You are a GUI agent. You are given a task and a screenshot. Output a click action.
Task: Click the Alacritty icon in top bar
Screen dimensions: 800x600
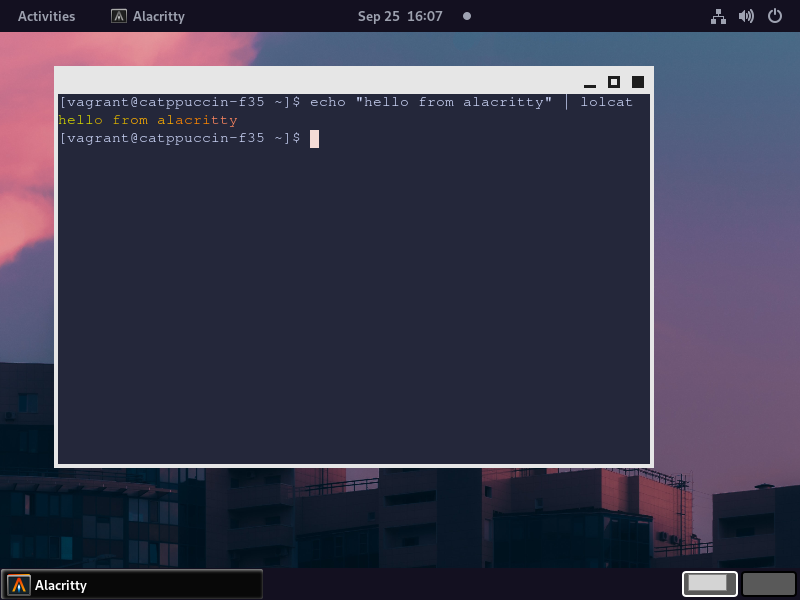(x=119, y=16)
